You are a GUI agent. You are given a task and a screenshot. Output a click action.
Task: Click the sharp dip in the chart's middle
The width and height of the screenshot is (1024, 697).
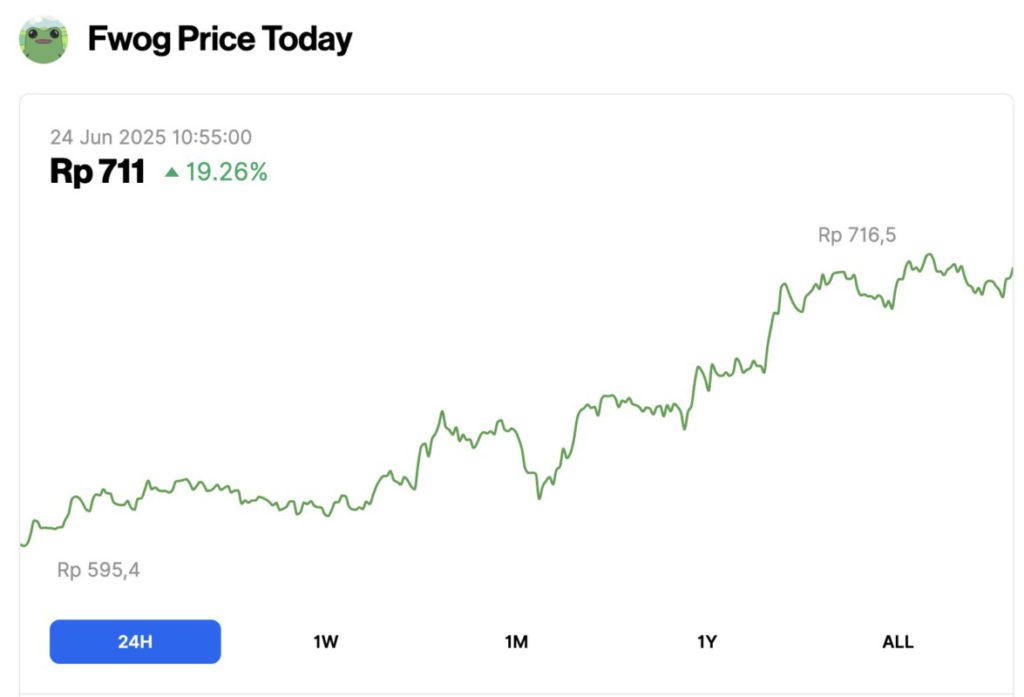(x=539, y=497)
